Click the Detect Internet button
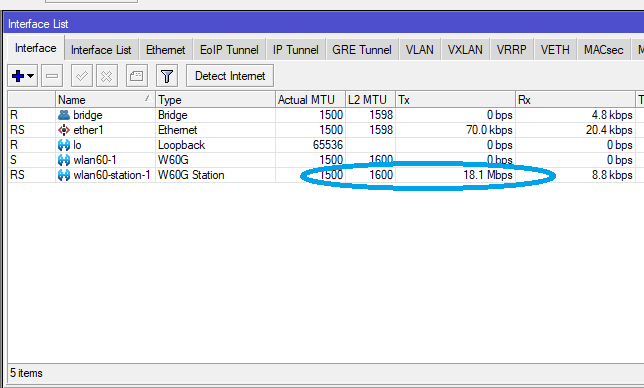 [x=230, y=76]
